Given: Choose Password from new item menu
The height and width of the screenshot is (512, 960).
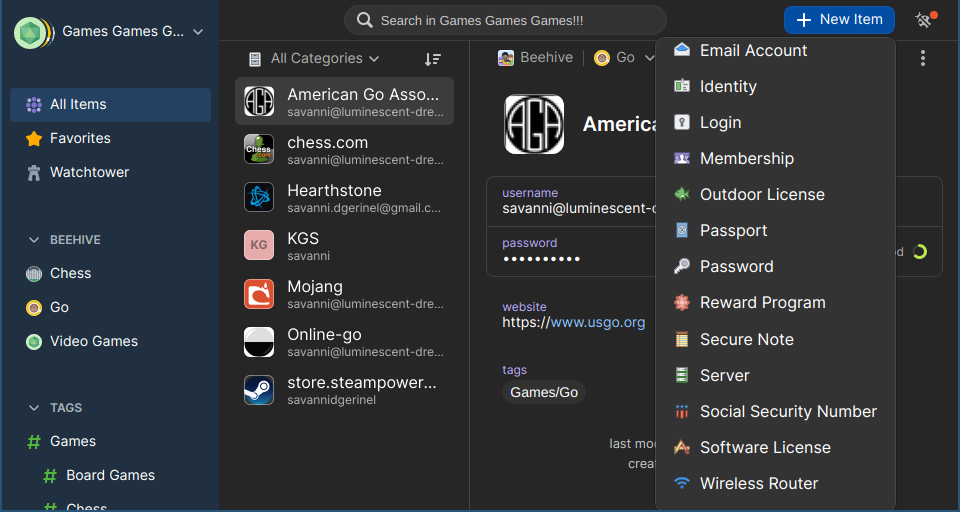Looking at the screenshot, I should (775, 267).
